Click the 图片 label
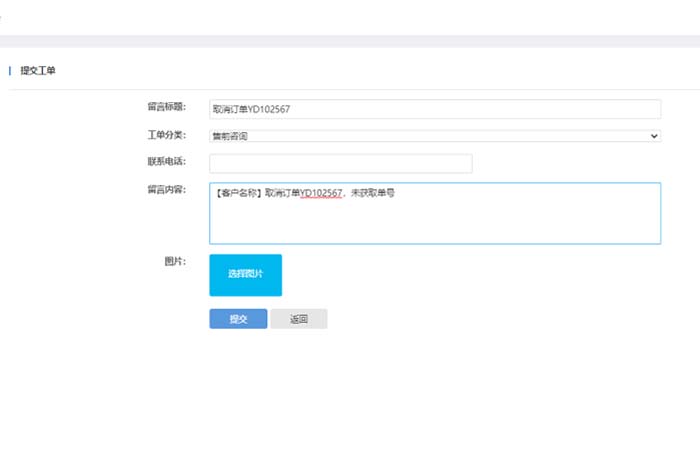Image resolution: width=700 pixels, height=449 pixels. pyautogui.click(x=174, y=261)
